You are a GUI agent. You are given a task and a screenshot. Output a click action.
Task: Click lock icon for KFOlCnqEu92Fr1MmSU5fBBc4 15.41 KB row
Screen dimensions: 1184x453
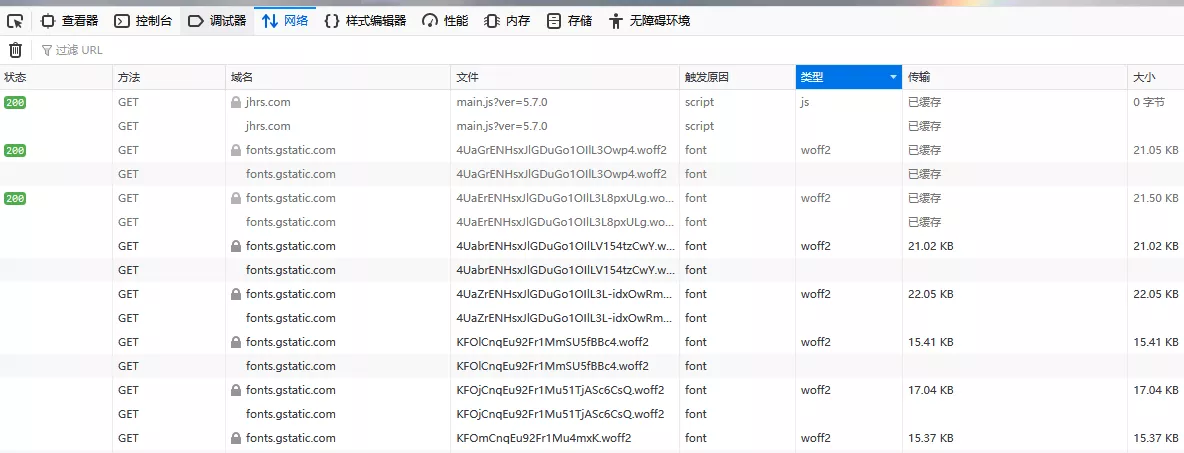[236, 342]
